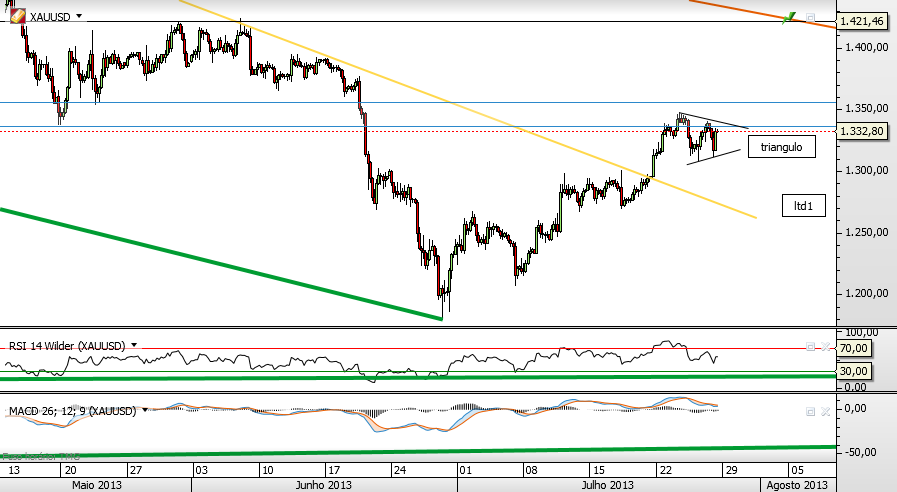Select the triangle's lower boundary line

click(713, 157)
